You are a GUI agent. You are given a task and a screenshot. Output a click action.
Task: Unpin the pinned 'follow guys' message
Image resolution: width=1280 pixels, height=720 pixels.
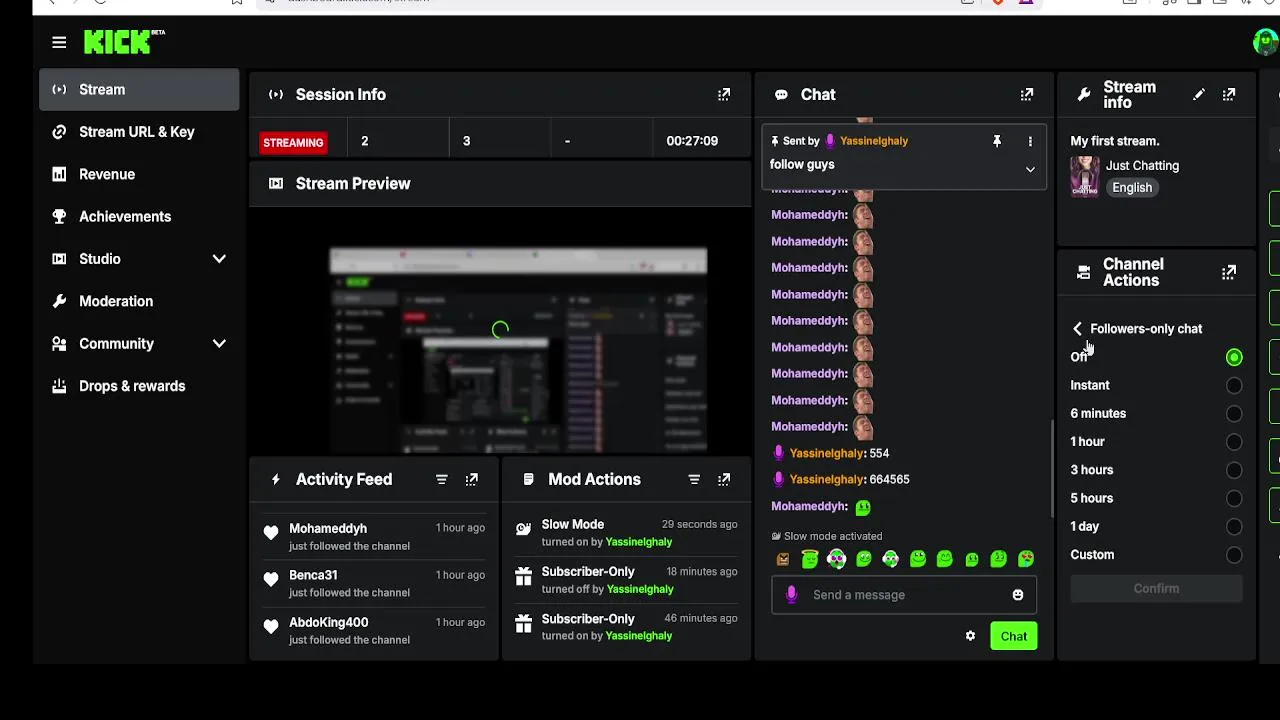pos(996,141)
